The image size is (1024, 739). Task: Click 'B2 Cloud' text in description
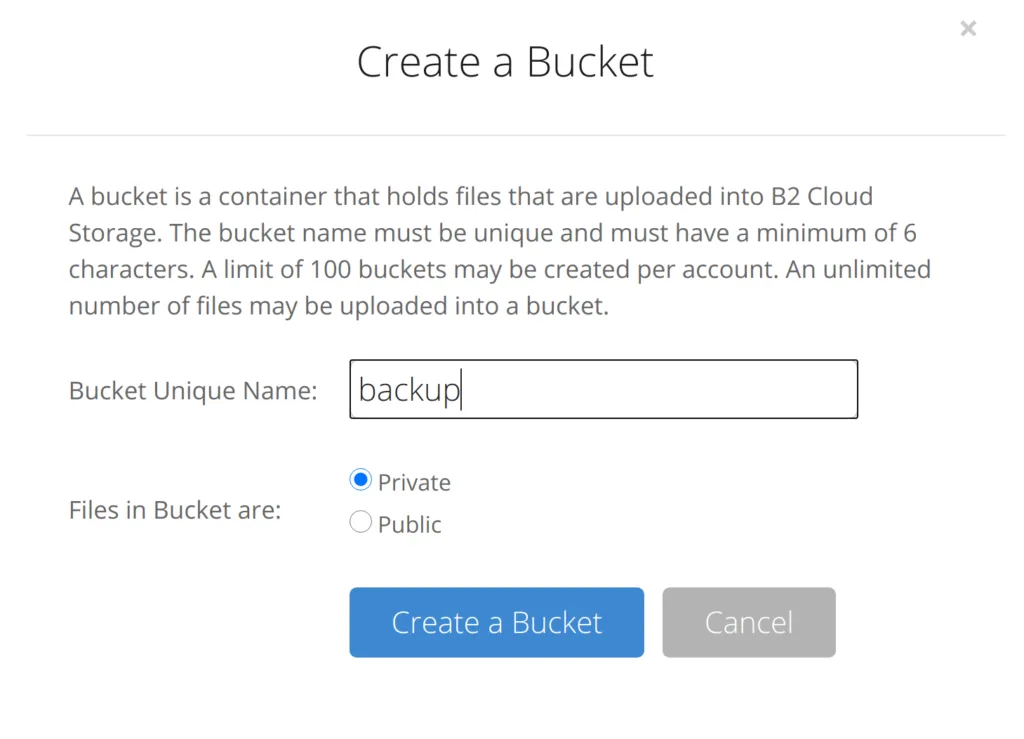pos(821,196)
